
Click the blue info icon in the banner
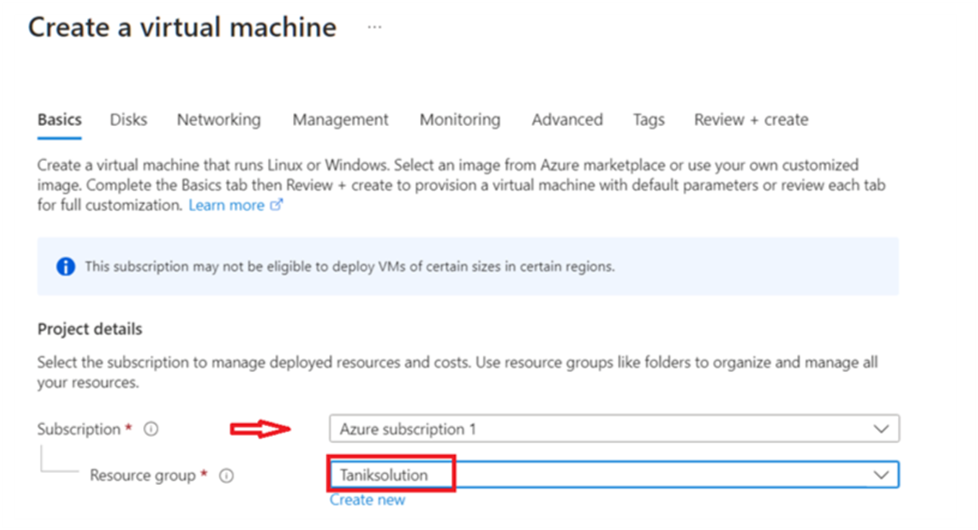66,267
